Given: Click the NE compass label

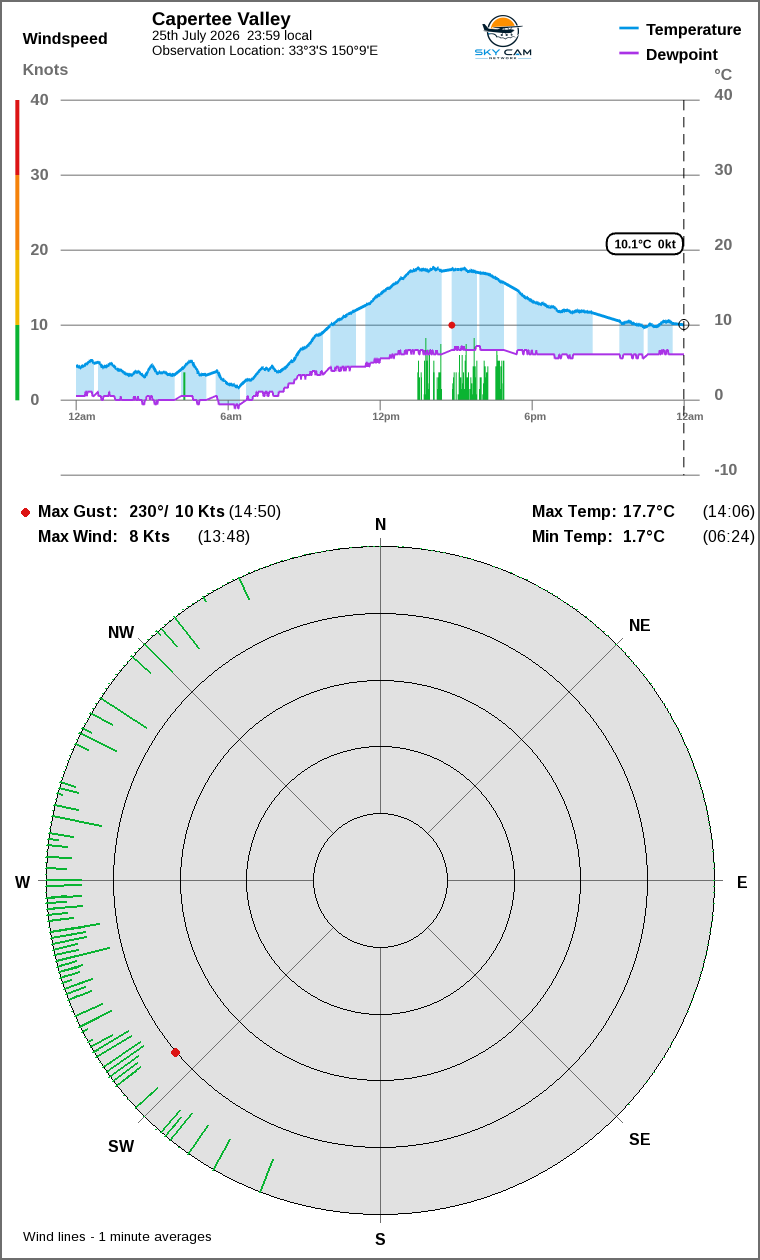Looking at the screenshot, I should pos(640,626).
